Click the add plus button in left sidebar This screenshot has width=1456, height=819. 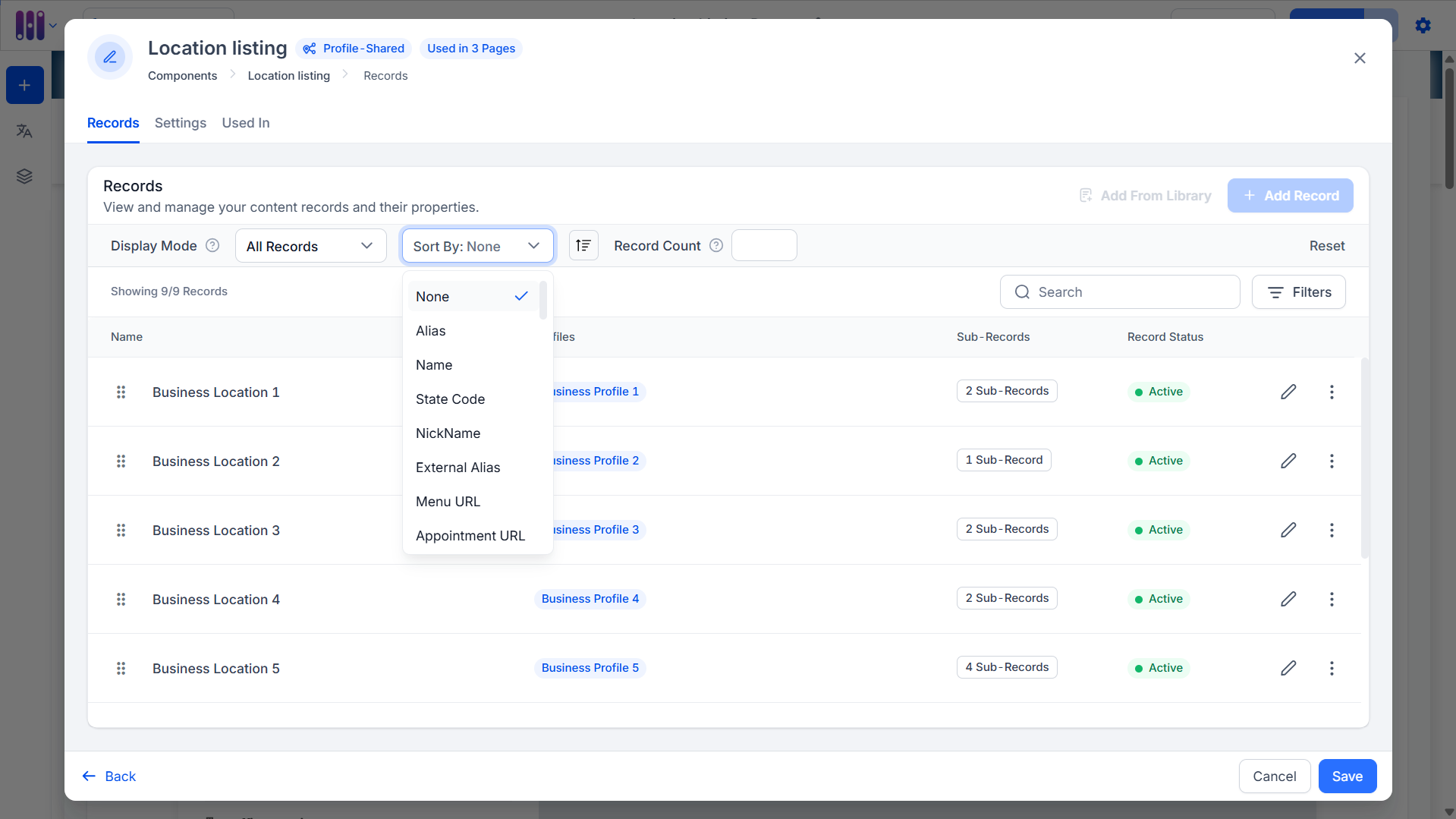pyautogui.click(x=24, y=85)
